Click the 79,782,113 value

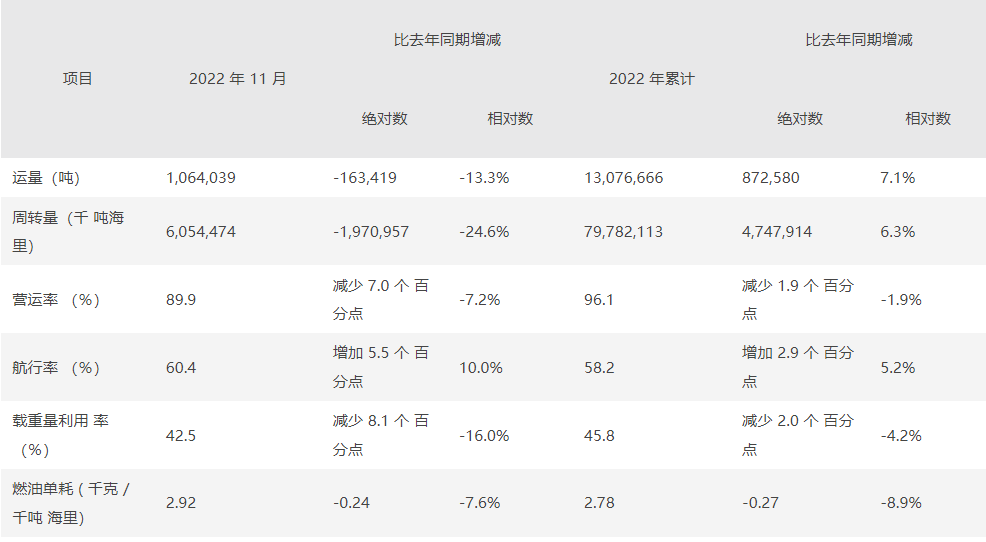(624, 232)
